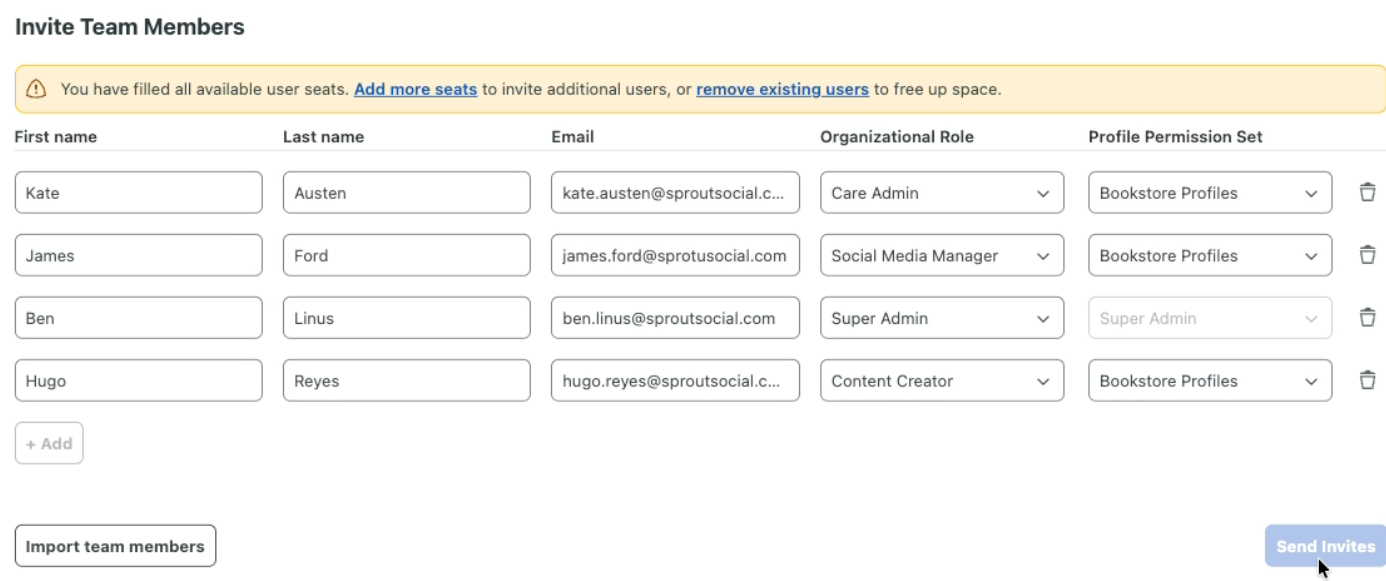Click Import team members button
Image resolution: width=1386 pixels, height=581 pixels.
tap(115, 546)
